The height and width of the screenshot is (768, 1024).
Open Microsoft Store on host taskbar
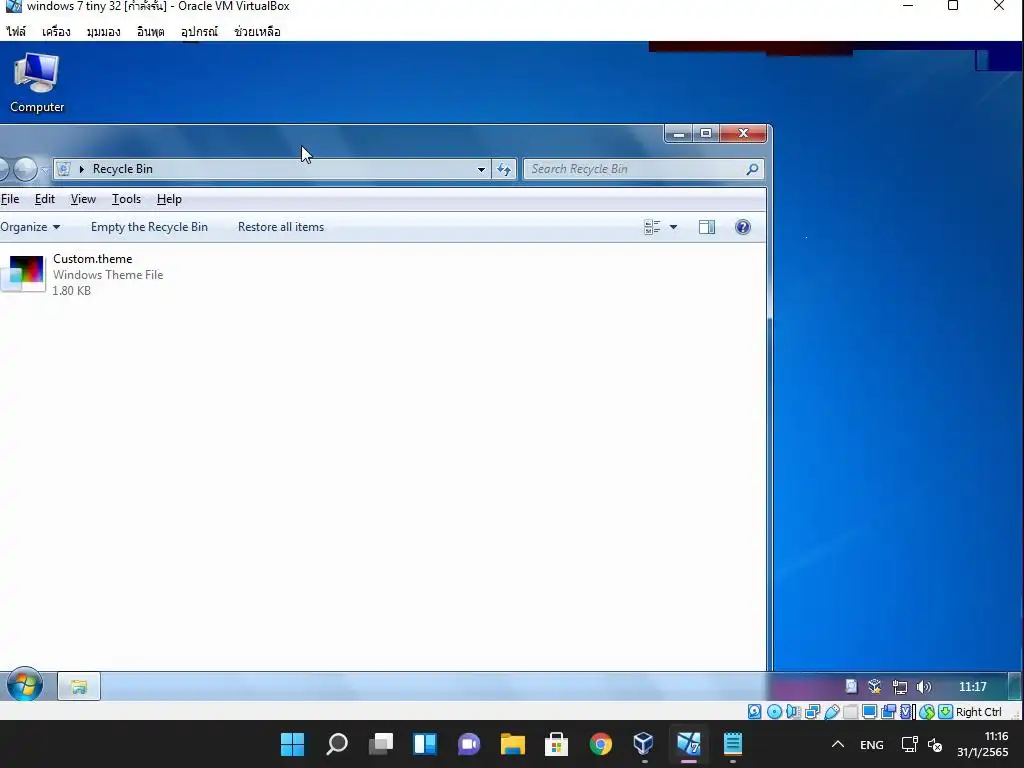556,744
